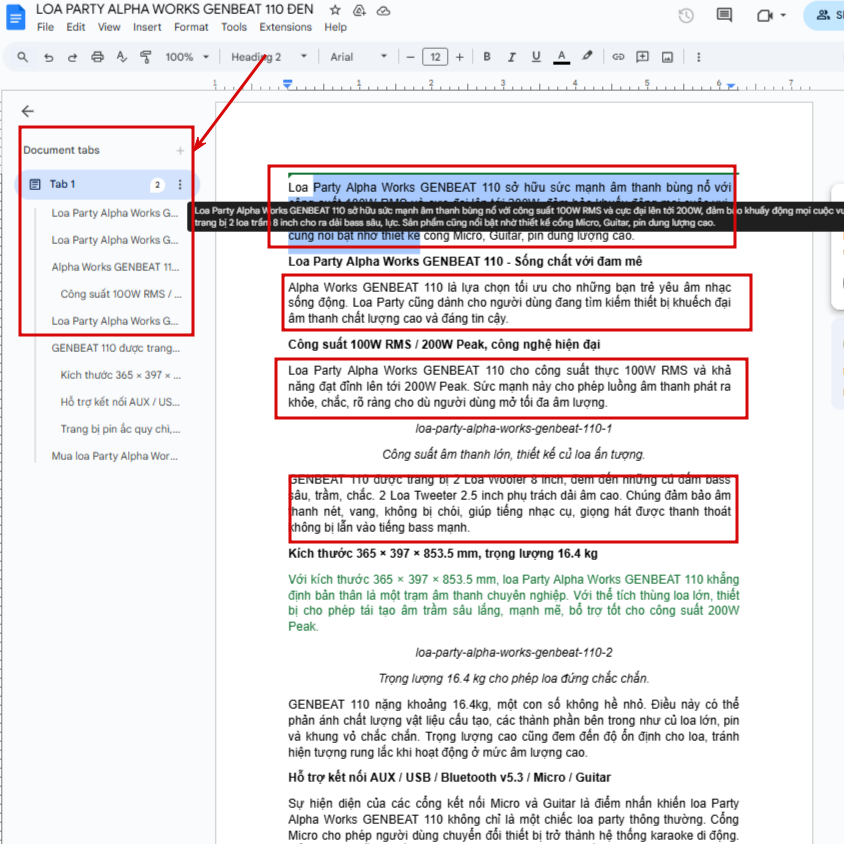This screenshot has width=844, height=844.
Task: Click heading 'Kích thước 365 × 397 × 853.5 mm, trọng lượng 16.4 kg'
Action: click(x=443, y=553)
